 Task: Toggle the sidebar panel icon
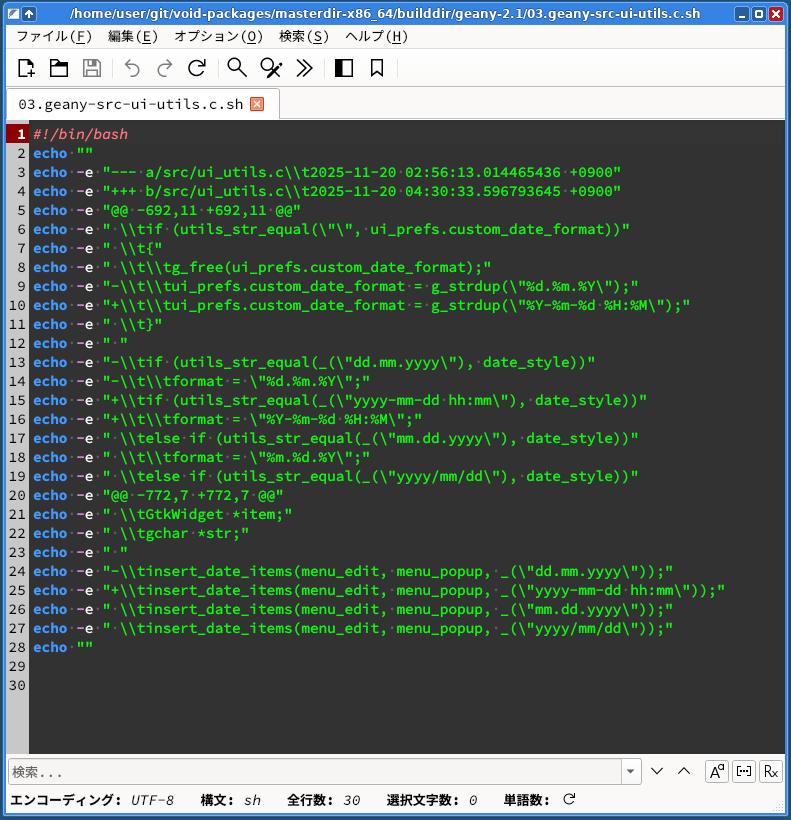[x=343, y=68]
